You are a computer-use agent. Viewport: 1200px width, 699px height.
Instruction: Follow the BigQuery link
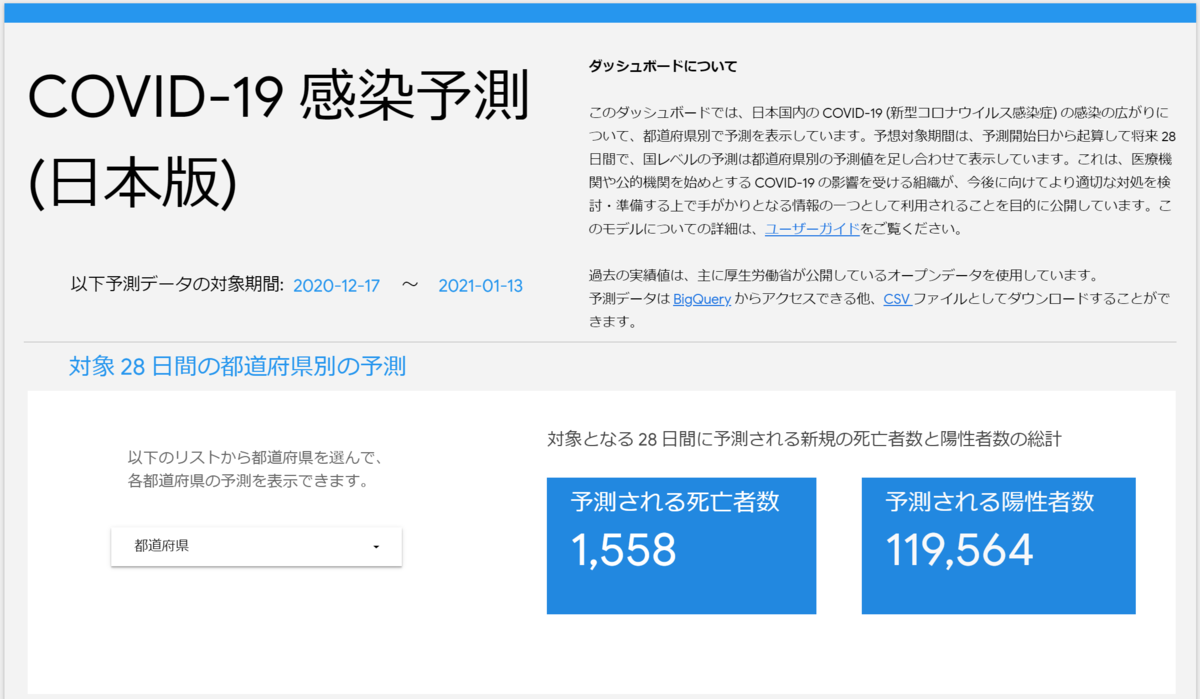pos(702,298)
